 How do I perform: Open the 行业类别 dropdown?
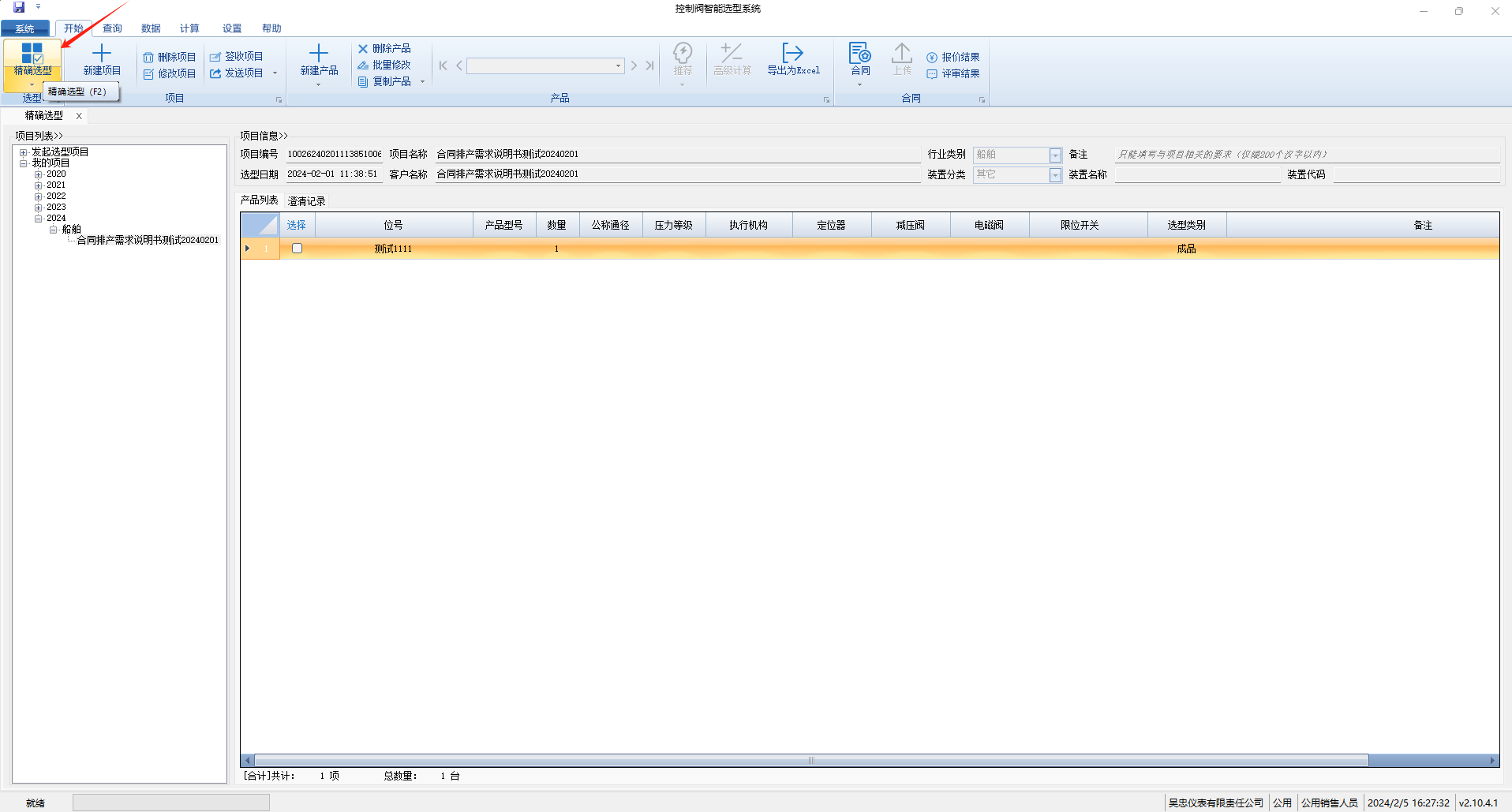[1055, 155]
